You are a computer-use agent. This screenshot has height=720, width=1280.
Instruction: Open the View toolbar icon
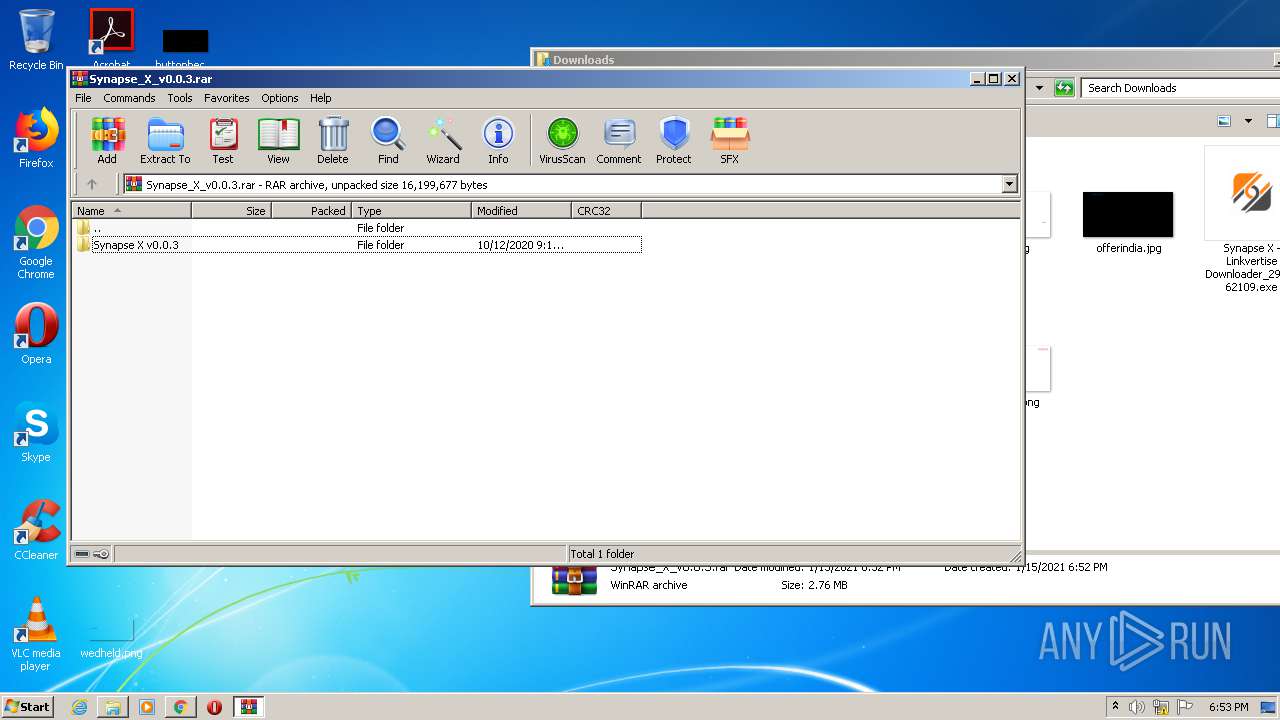point(278,141)
